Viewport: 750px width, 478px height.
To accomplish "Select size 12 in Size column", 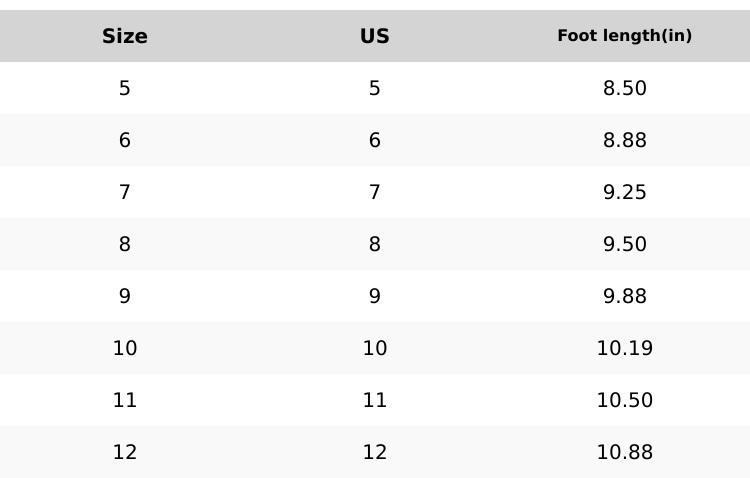I will pyautogui.click(x=125, y=452).
